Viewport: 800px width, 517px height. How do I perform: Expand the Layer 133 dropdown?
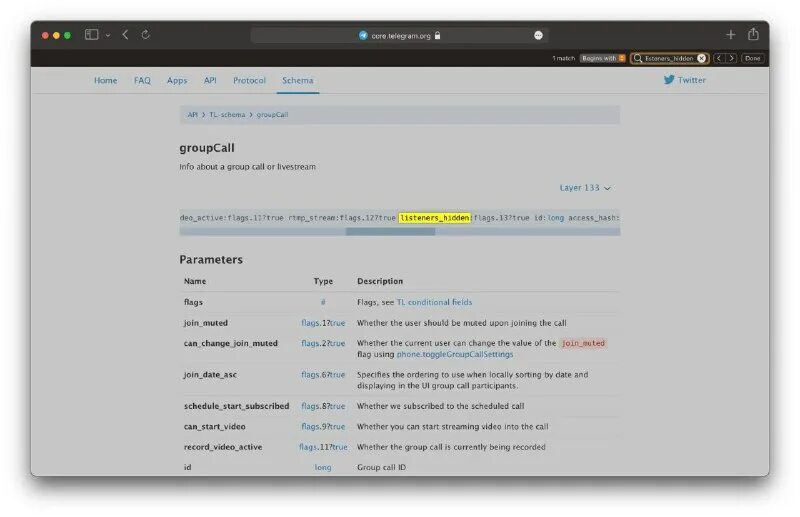coord(585,188)
